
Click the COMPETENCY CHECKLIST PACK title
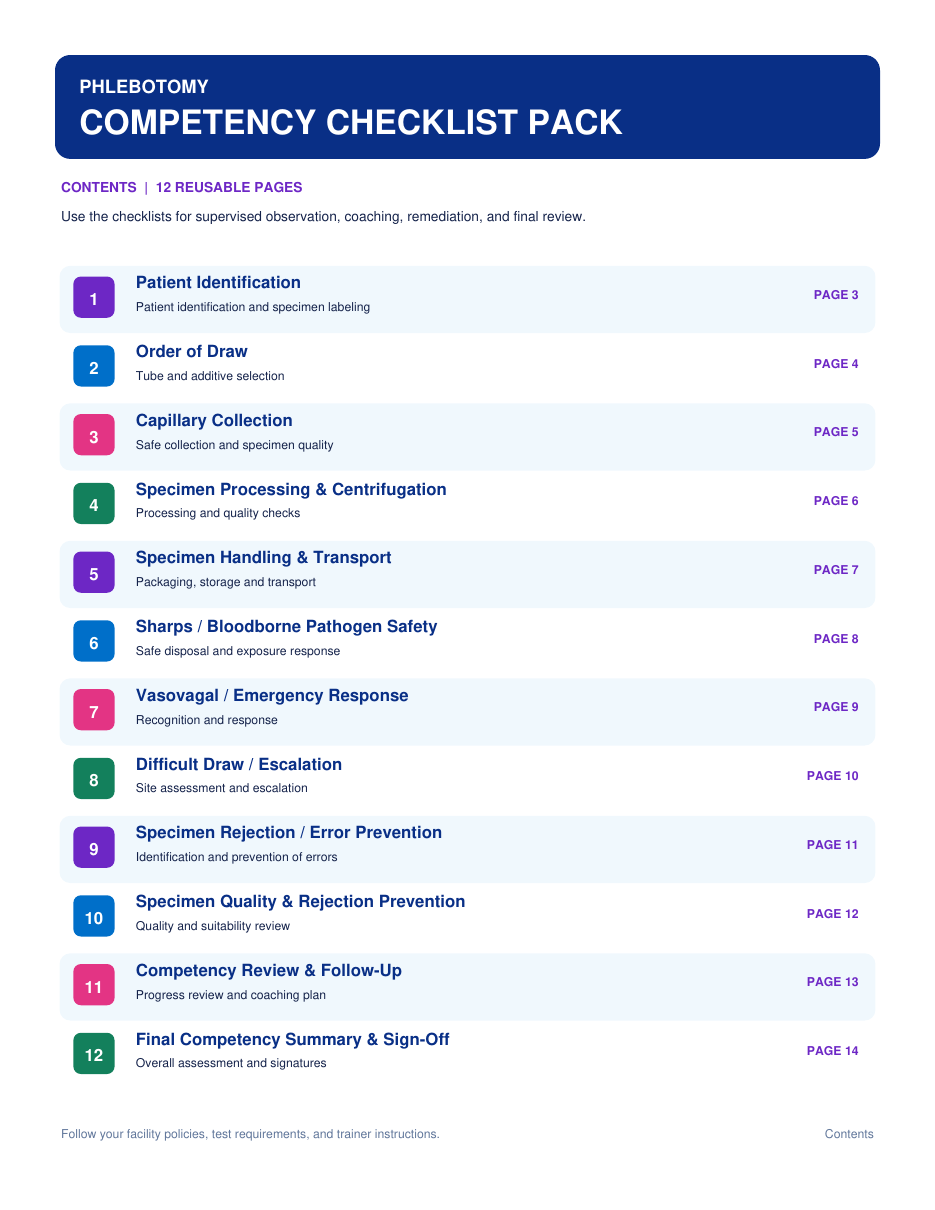(x=351, y=122)
